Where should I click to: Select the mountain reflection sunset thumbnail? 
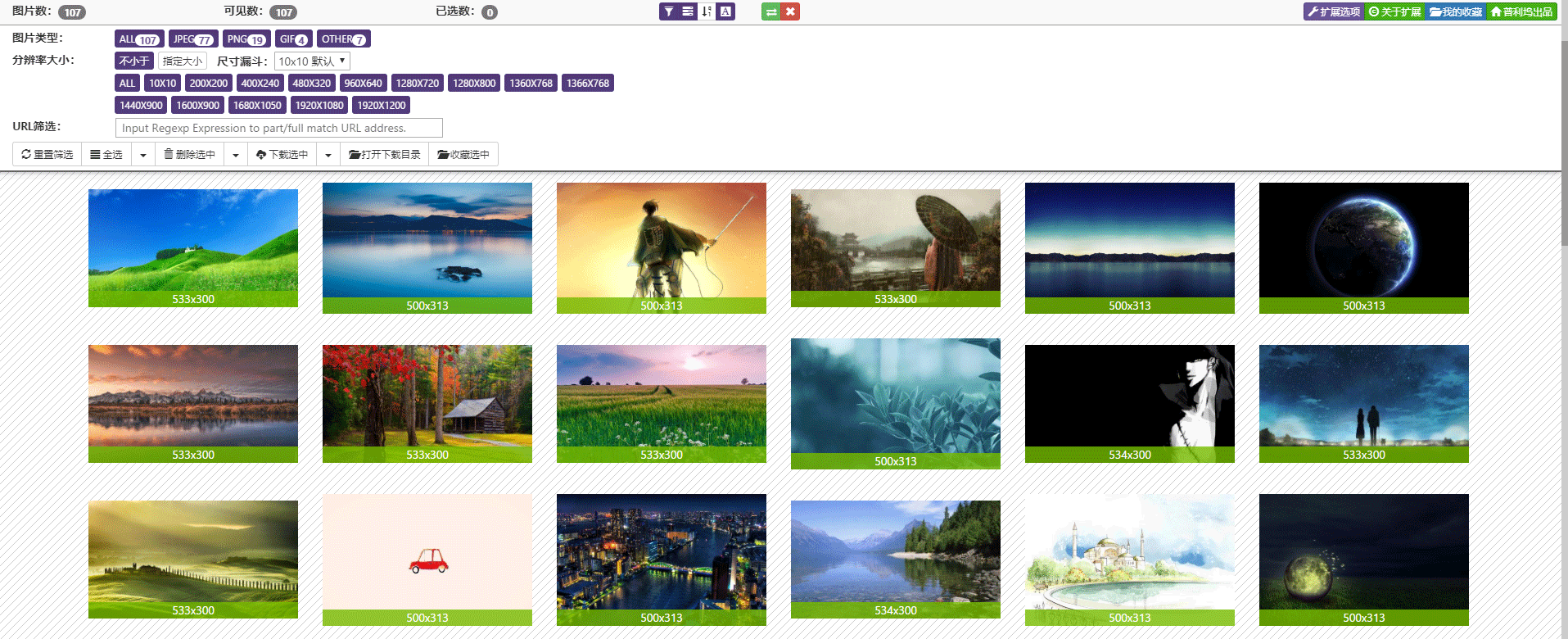click(193, 404)
